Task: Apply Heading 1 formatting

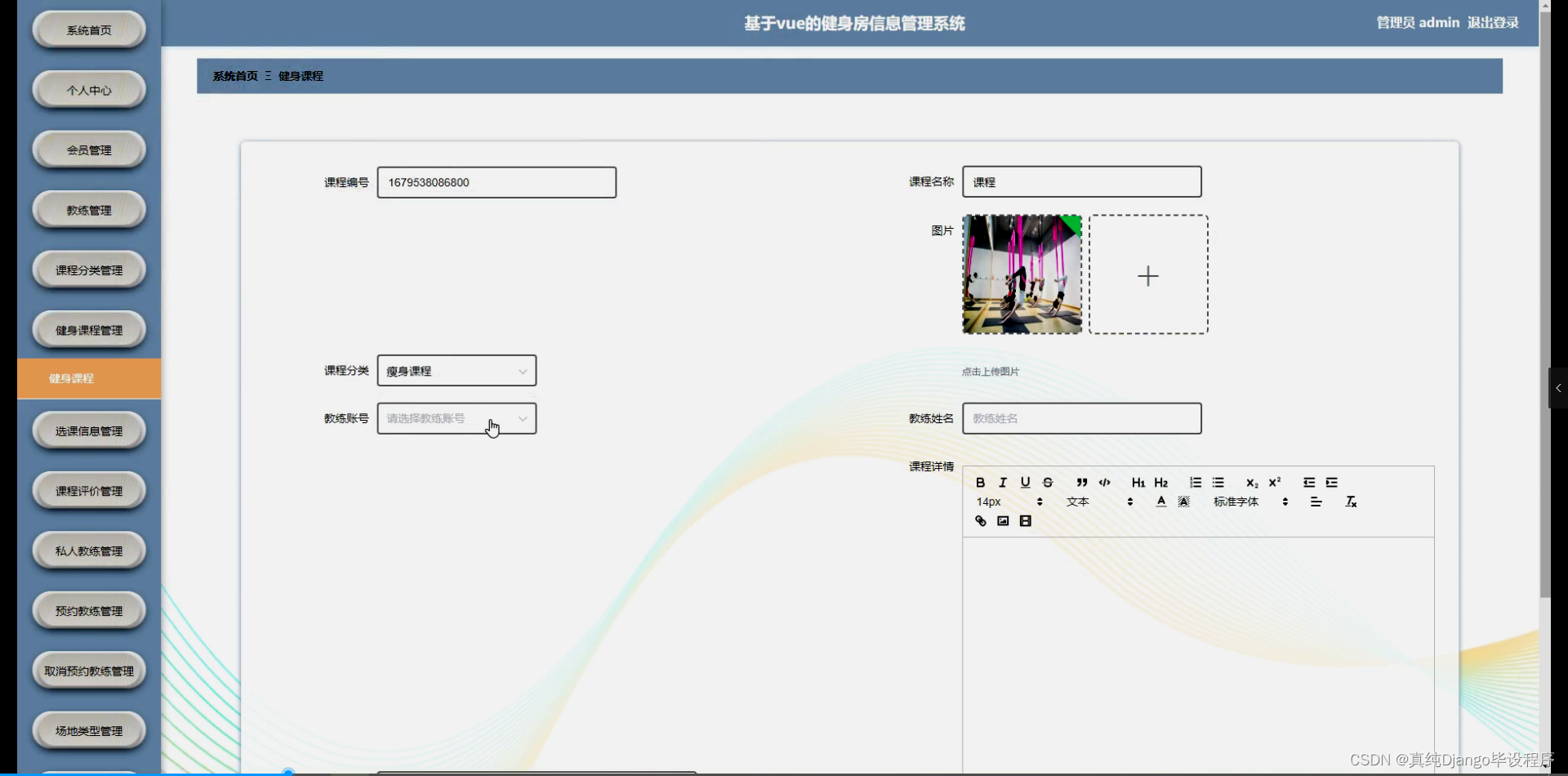Action: point(1138,483)
